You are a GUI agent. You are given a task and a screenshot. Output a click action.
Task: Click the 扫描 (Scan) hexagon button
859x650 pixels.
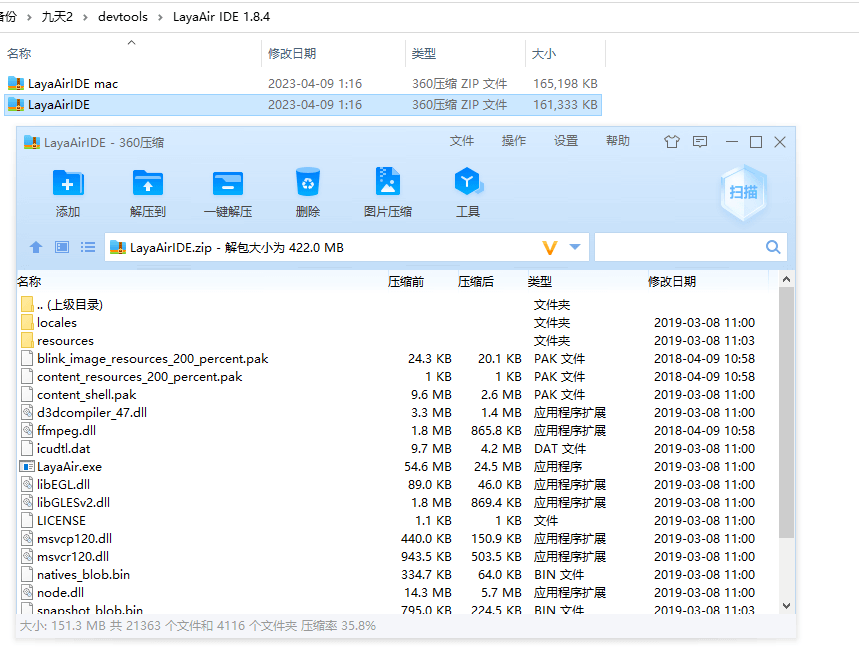(743, 192)
